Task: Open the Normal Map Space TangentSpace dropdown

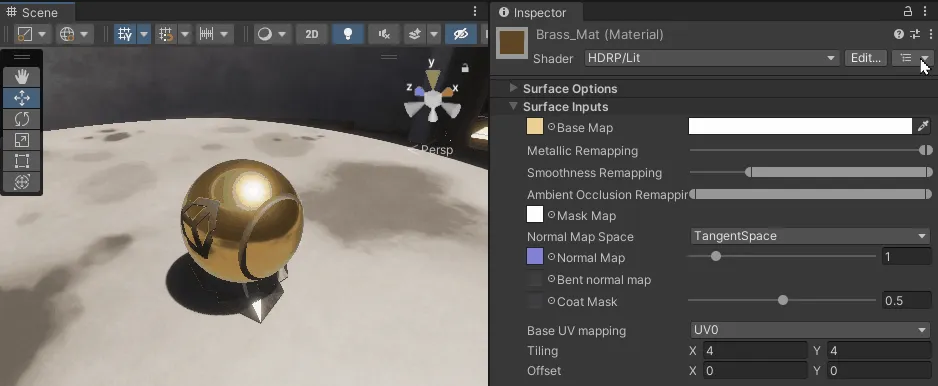Action: click(x=811, y=236)
